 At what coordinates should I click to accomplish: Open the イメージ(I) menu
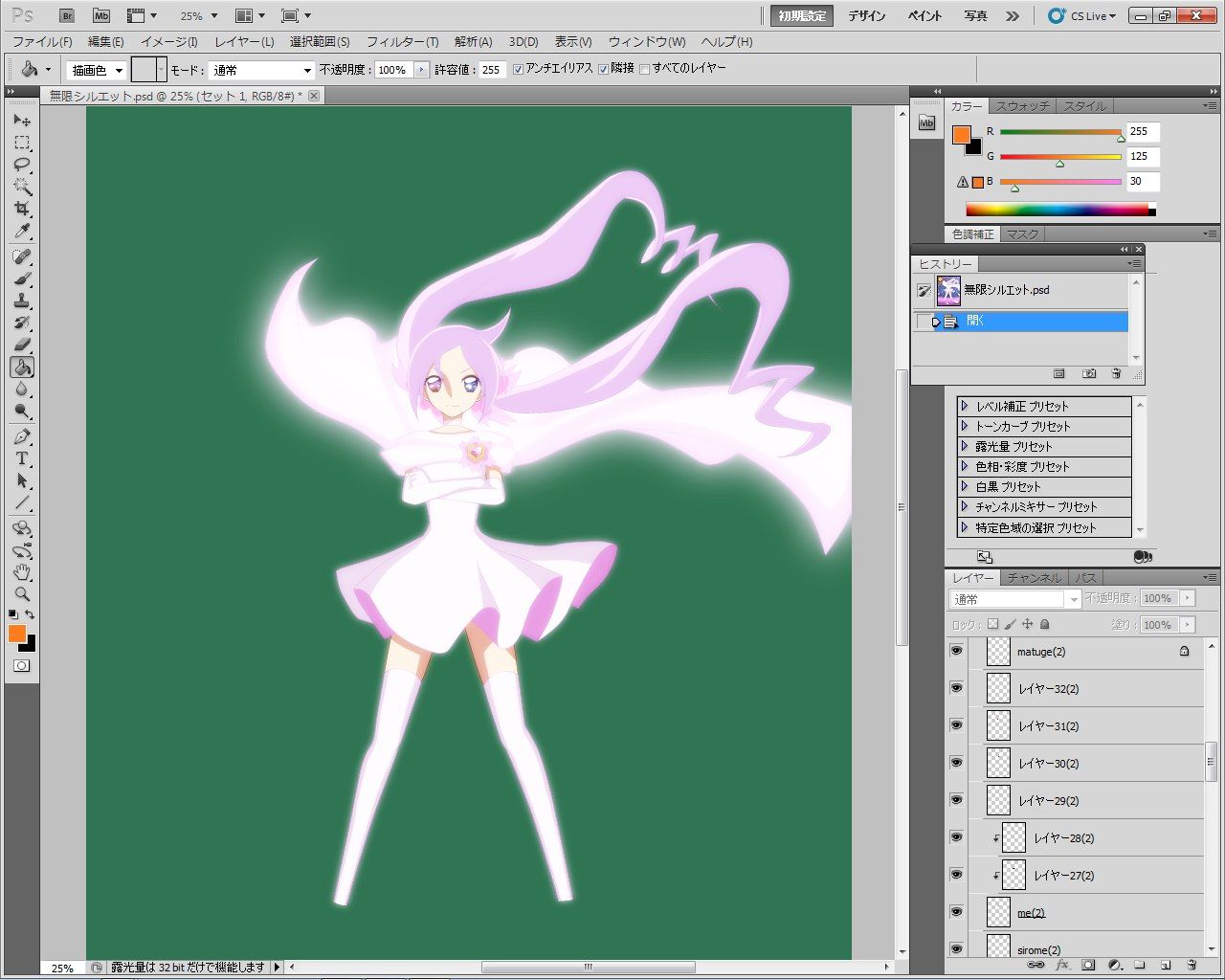click(169, 42)
